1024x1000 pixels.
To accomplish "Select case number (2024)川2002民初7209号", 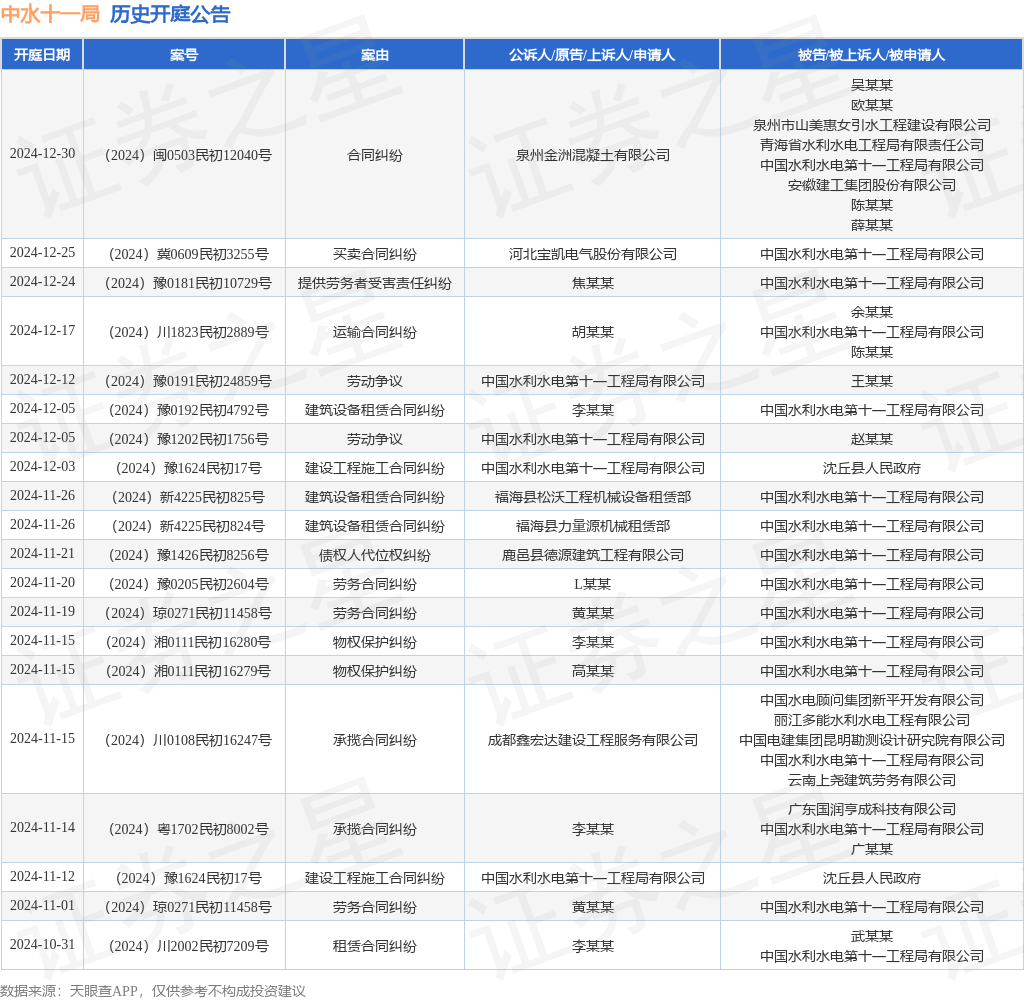I will 188,946.
